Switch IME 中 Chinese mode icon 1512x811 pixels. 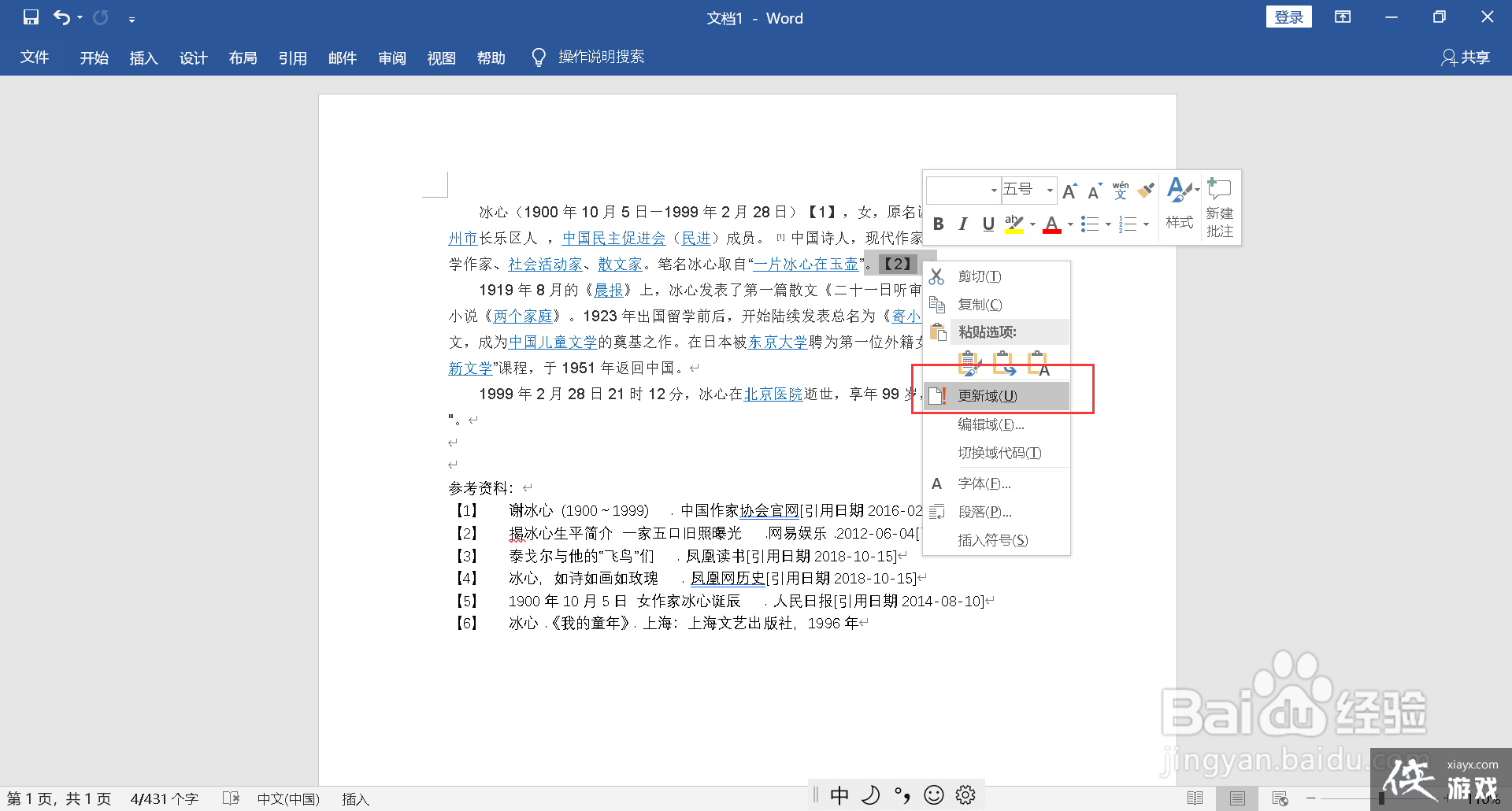pos(839,795)
